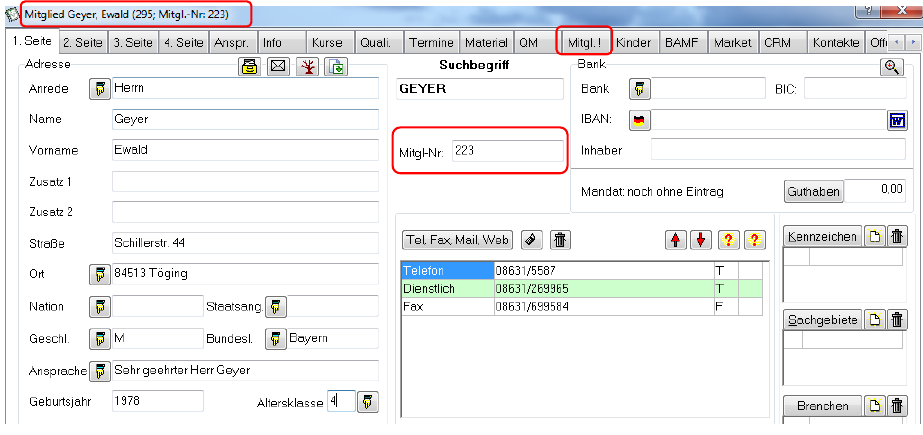The image size is (923, 435).
Task: Click the red down arrow above phone list
Action: [x=700, y=240]
